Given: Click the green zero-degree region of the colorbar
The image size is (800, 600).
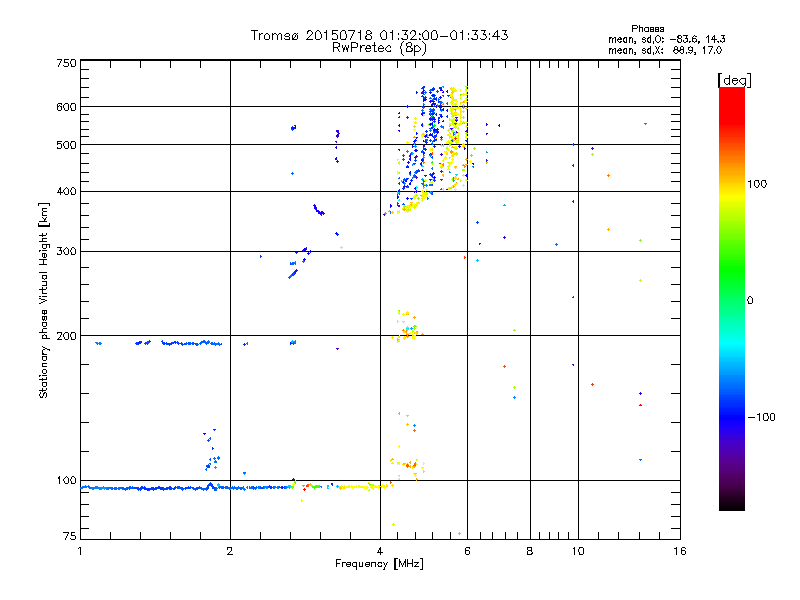Looking at the screenshot, I should (x=732, y=300).
